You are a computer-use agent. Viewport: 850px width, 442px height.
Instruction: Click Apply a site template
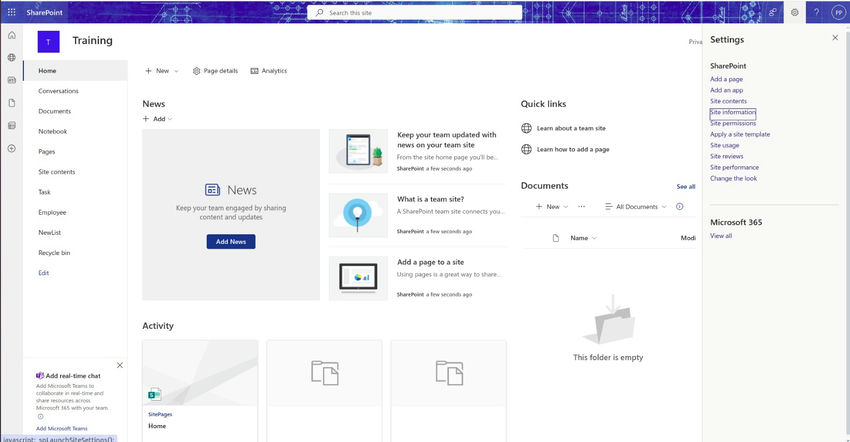740,134
